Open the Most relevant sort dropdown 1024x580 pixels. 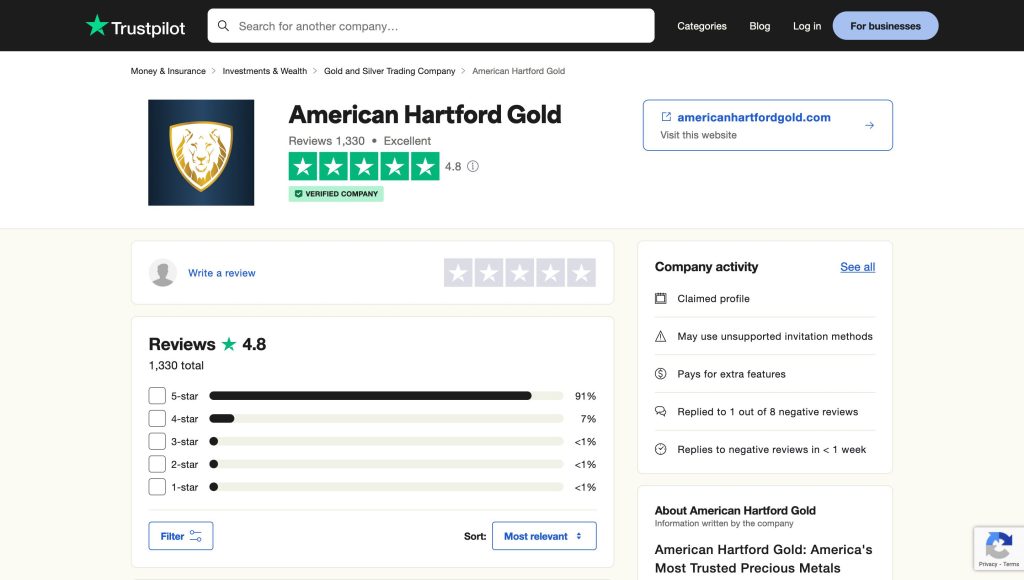[544, 536]
